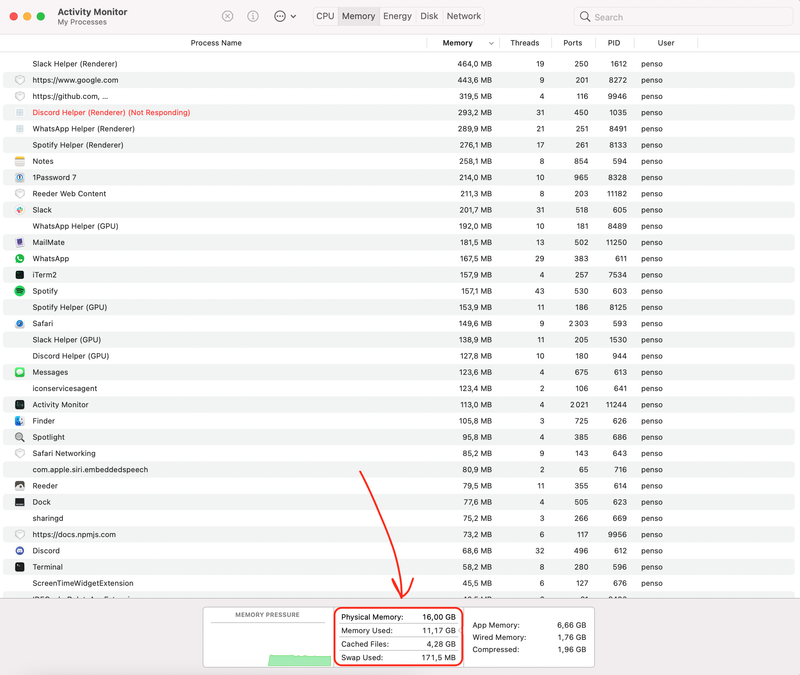Click the WhatsApp Helper (Renderer) icon
The width and height of the screenshot is (800, 675).
point(20,129)
